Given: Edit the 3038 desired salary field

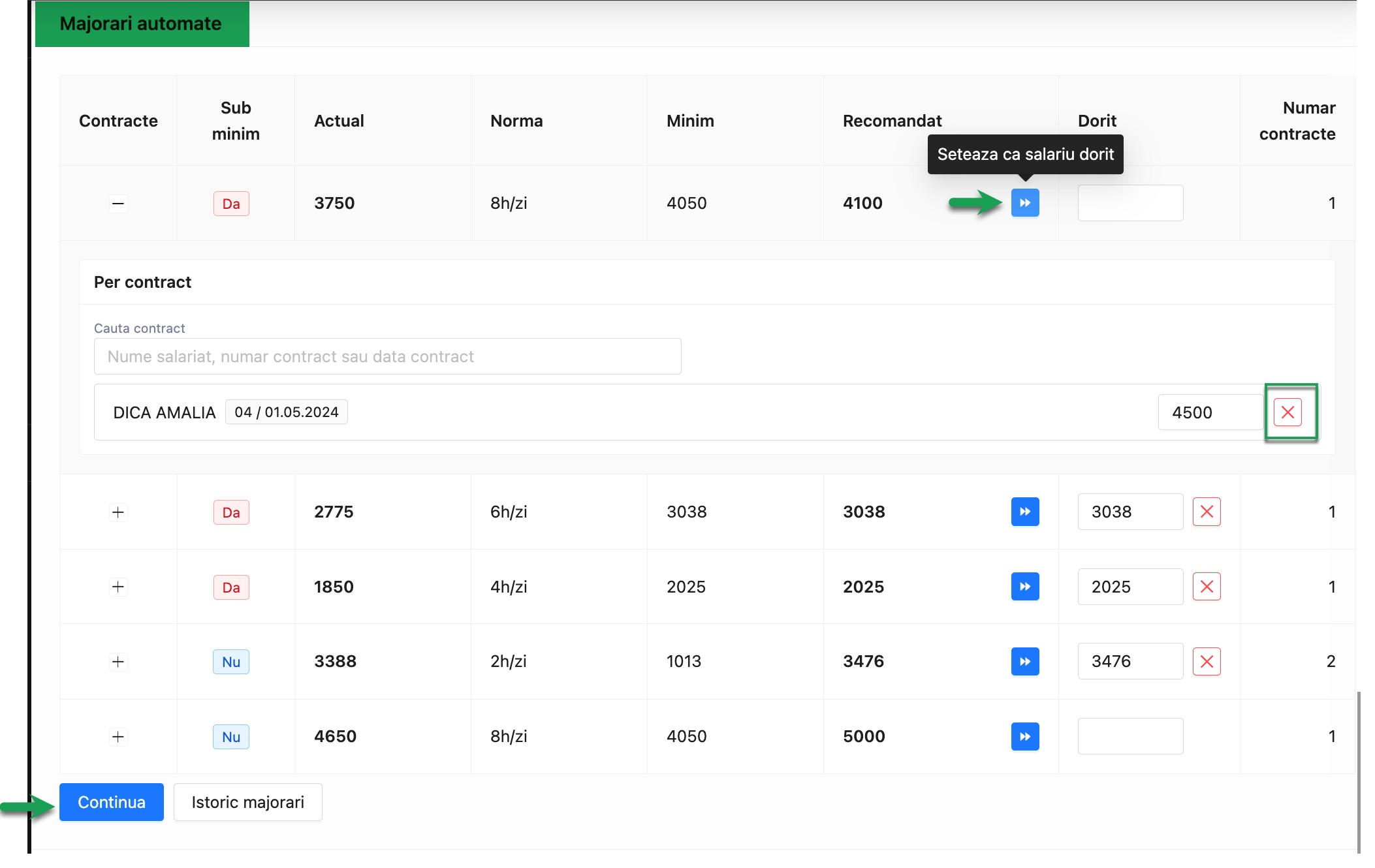Looking at the screenshot, I should click(x=1130, y=512).
